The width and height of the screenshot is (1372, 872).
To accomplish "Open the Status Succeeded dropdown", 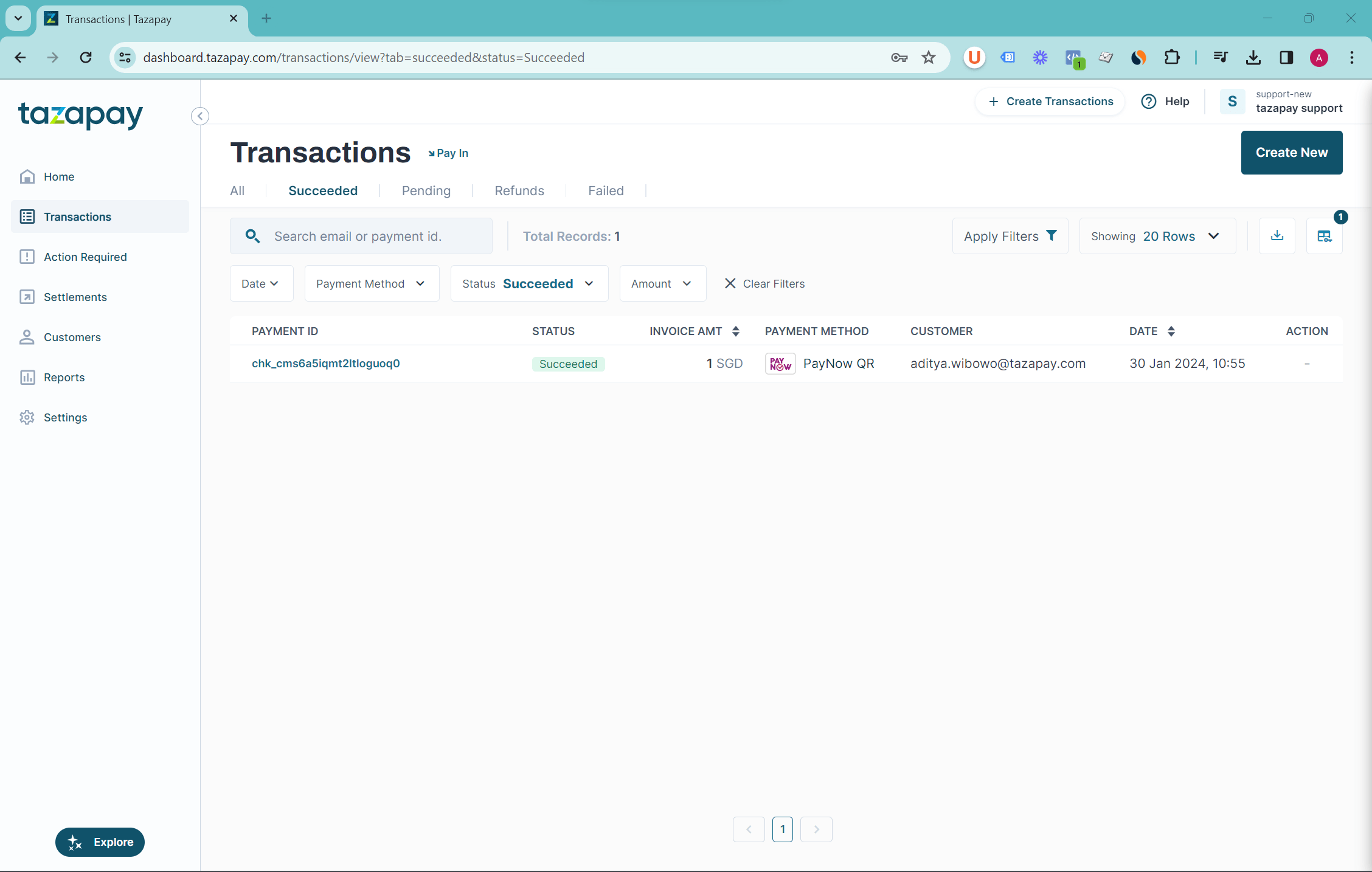I will [x=528, y=283].
